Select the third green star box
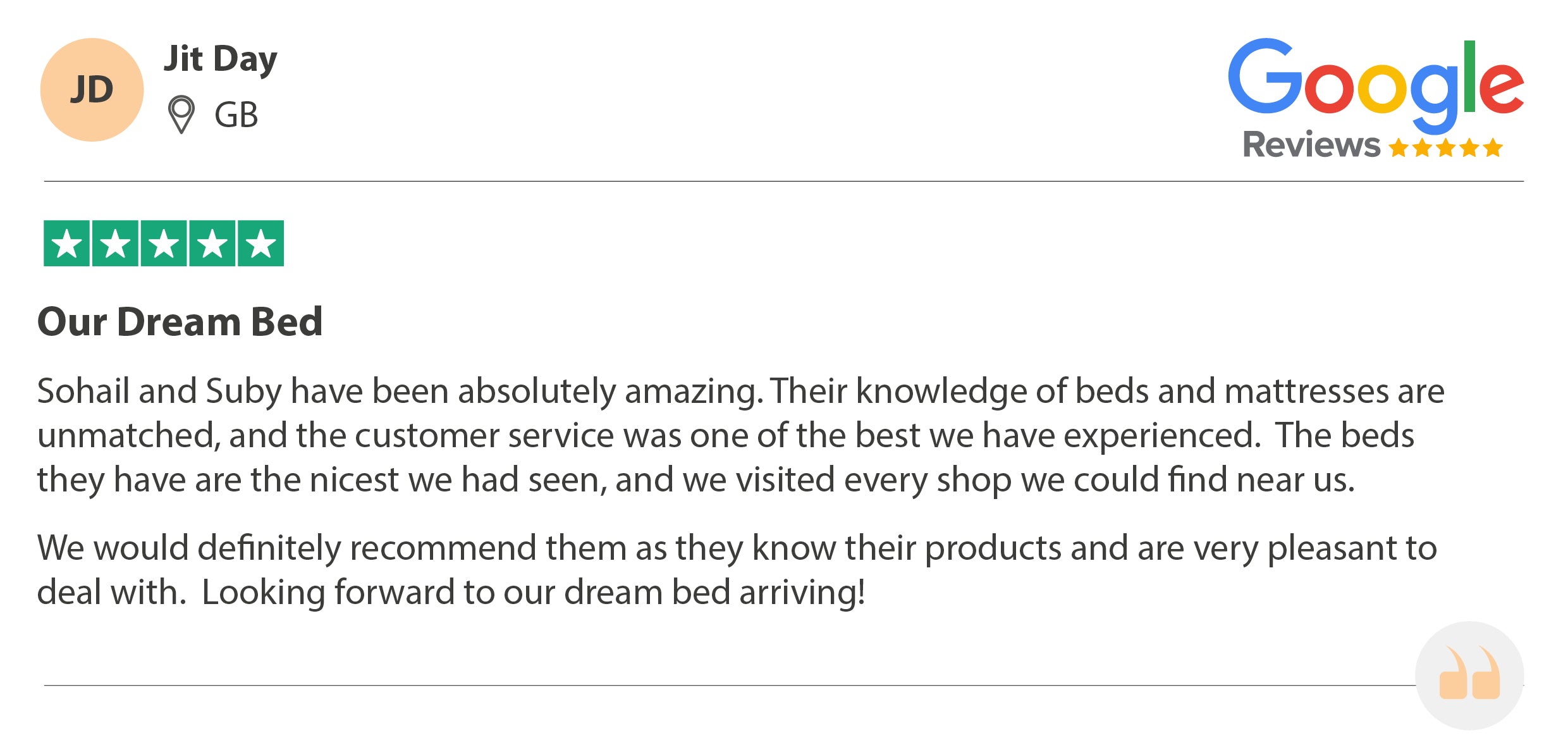This screenshot has height=747, width=1568. pyautogui.click(x=164, y=244)
